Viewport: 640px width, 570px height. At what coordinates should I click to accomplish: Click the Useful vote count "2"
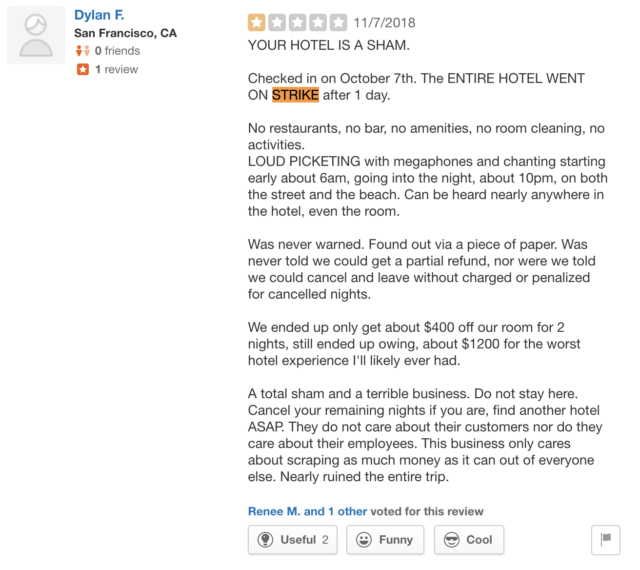click(325, 540)
